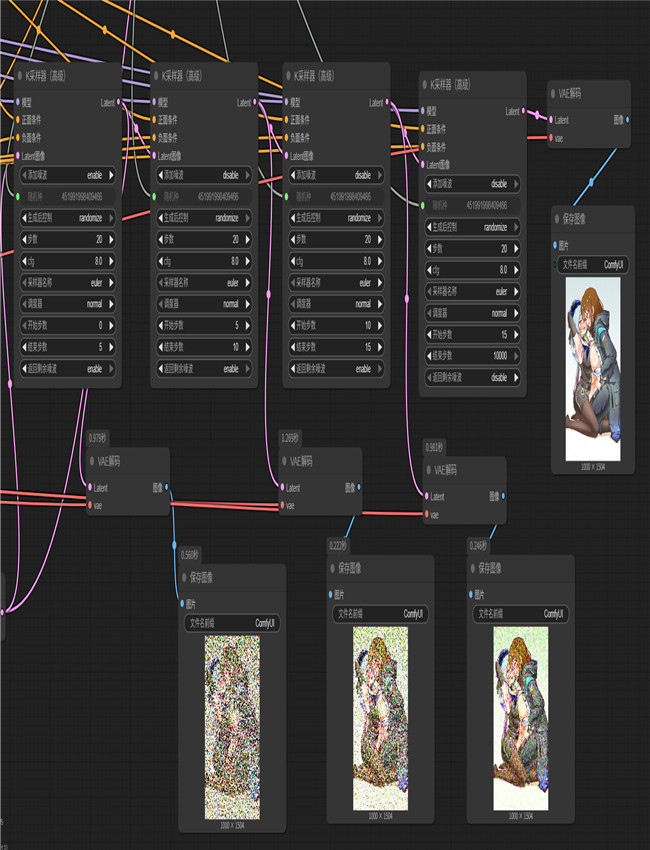
Task: Click 图片 input port on 0.560秒 保存图像 node
Action: tap(183, 603)
